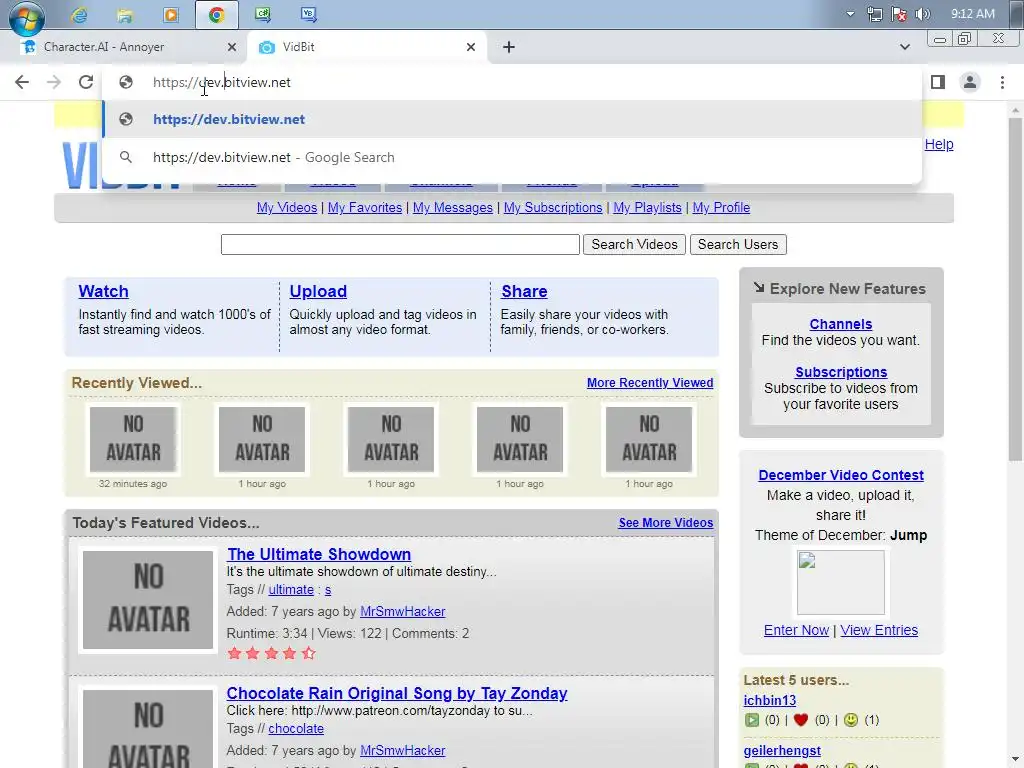This screenshot has height=768, width=1024.
Task: Open the Windows Start orb
Action: (27, 16)
